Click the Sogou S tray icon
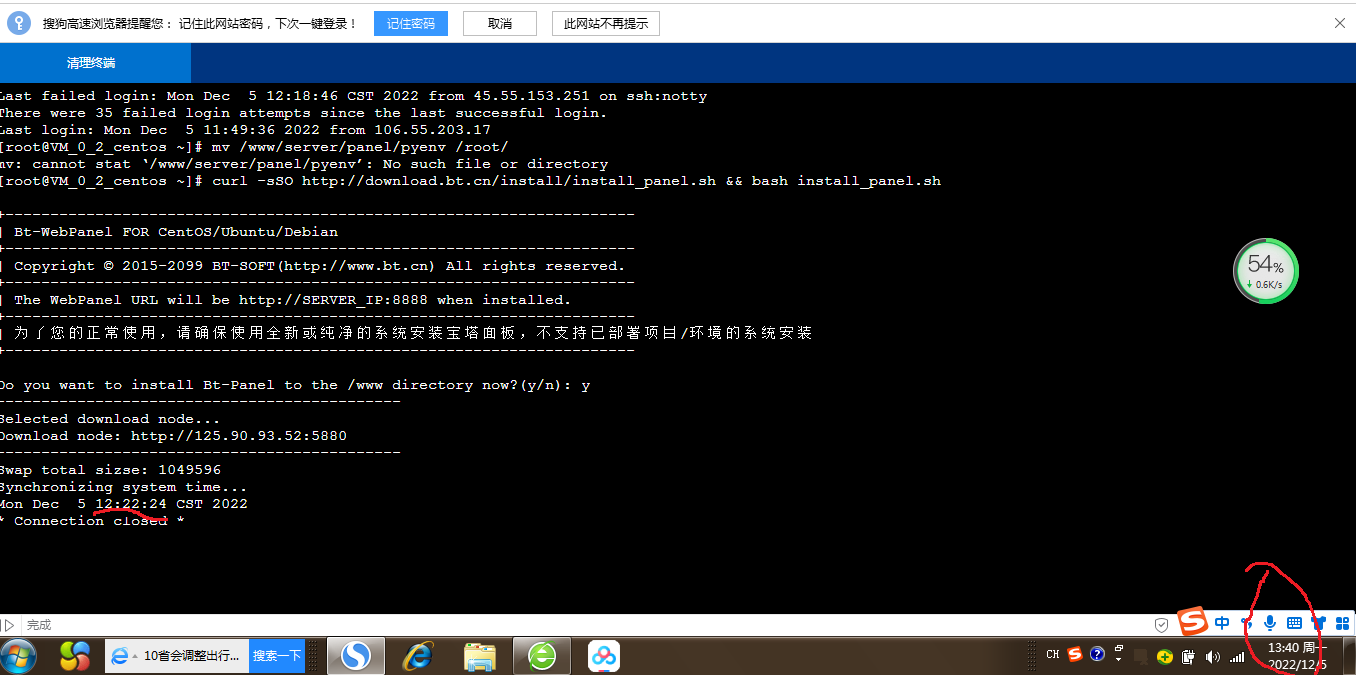 pos(1075,654)
